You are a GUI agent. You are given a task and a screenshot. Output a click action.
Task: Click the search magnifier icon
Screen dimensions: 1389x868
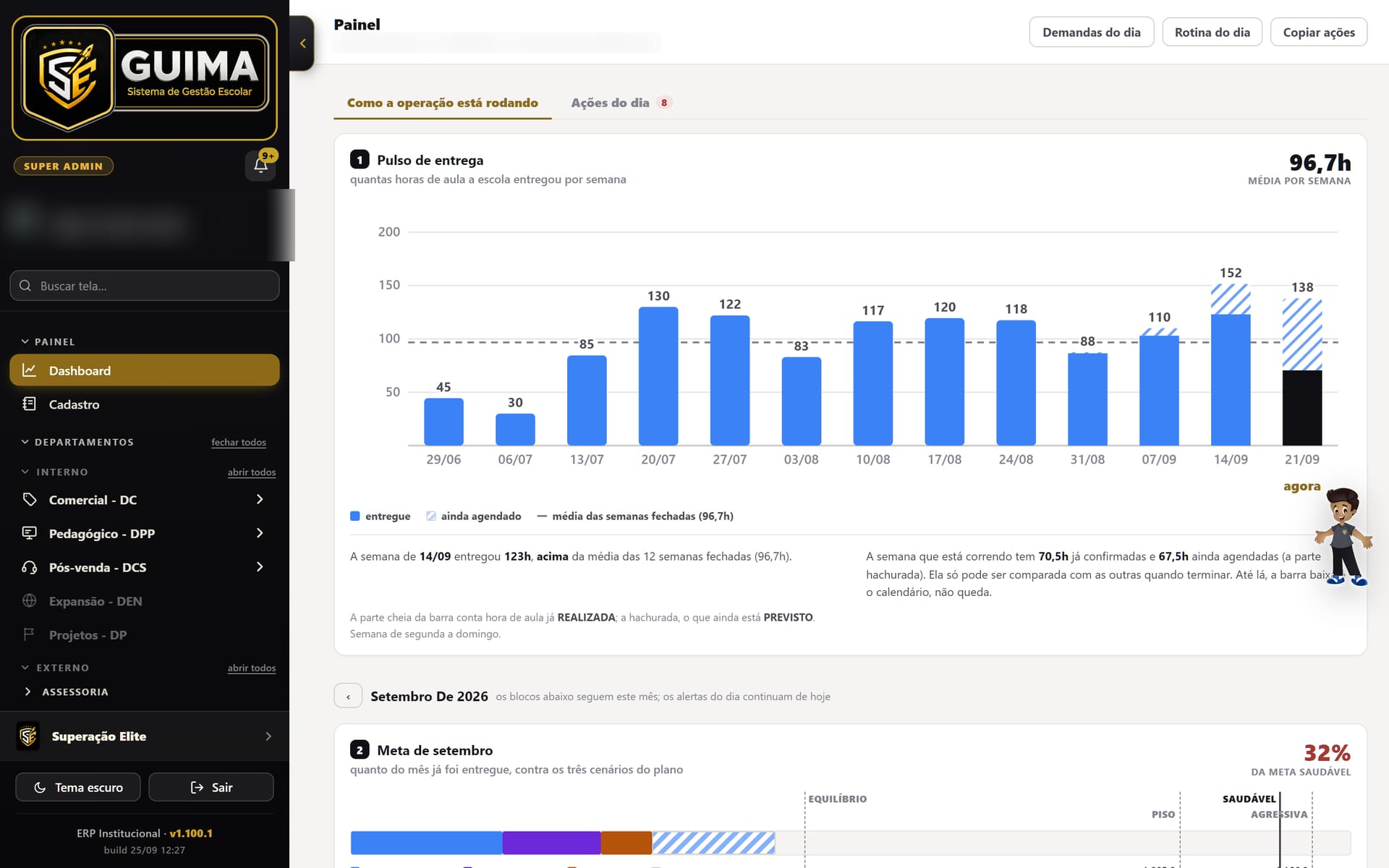click(x=25, y=286)
